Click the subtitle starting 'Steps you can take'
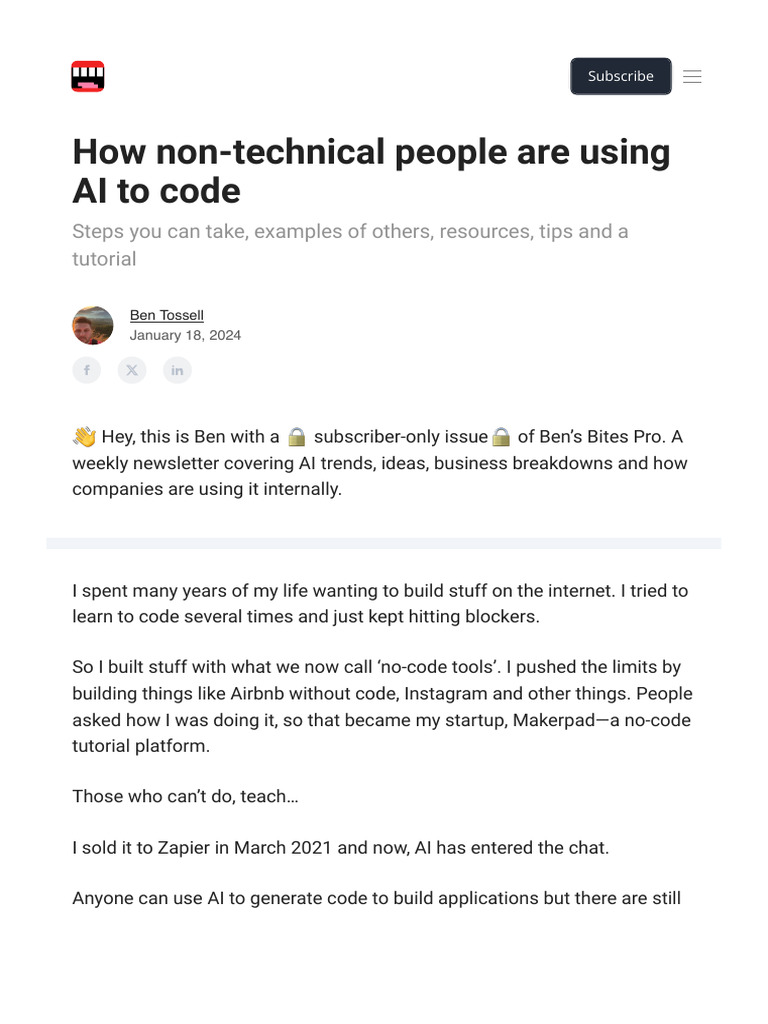768x1024 pixels. point(350,245)
